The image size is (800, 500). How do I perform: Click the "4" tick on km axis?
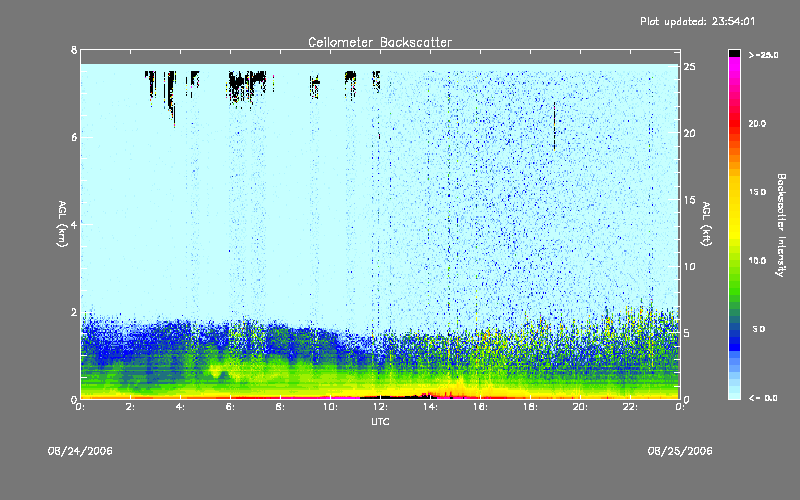[x=74, y=224]
